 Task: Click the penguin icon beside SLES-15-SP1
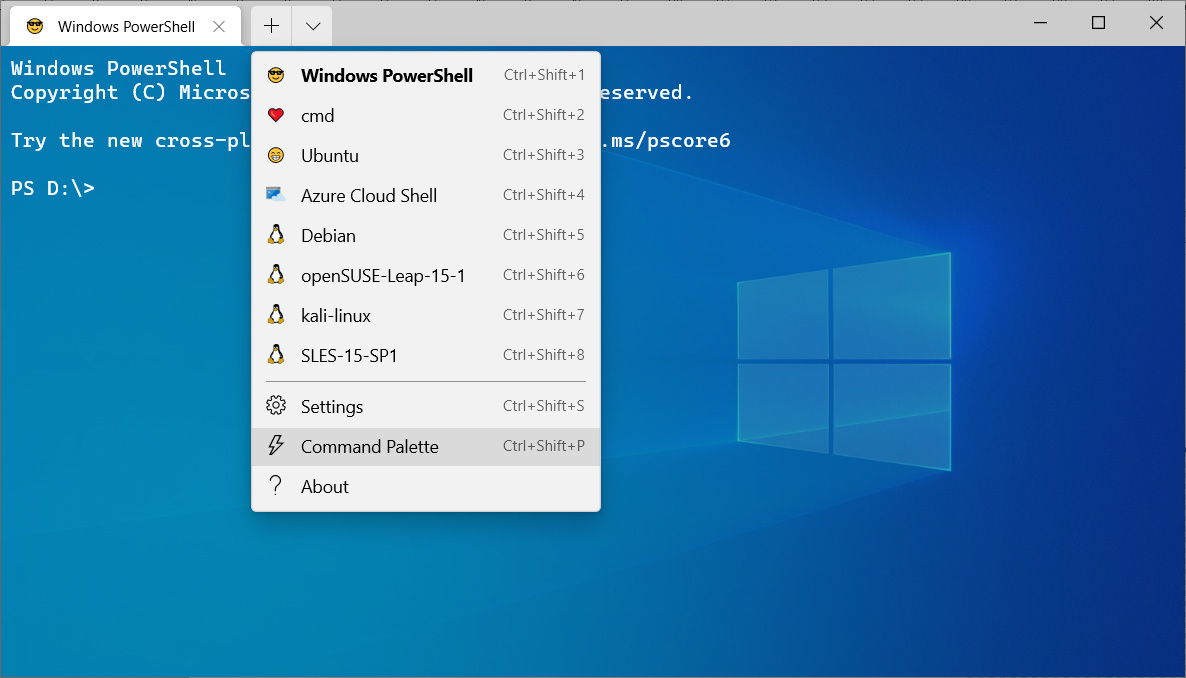tap(276, 355)
